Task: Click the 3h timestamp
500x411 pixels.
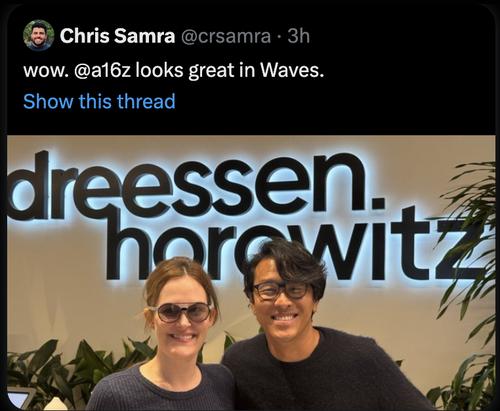Action: point(299,36)
